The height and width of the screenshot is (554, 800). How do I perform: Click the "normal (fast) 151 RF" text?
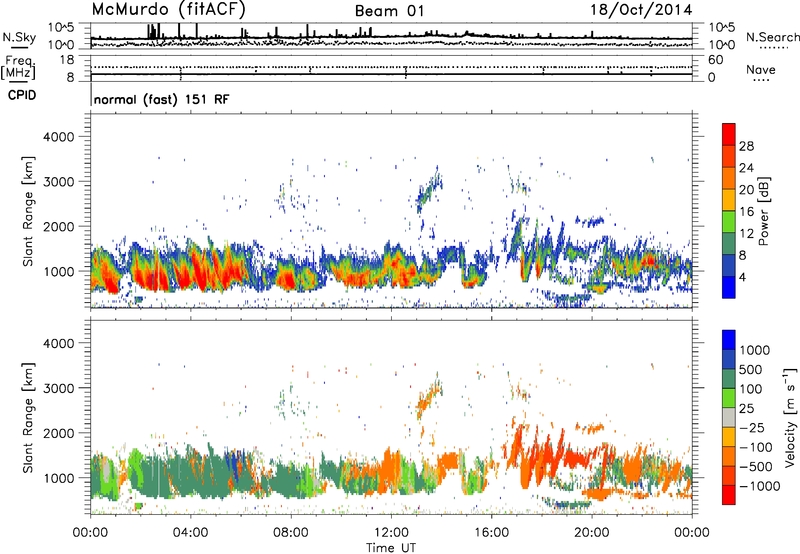click(x=162, y=99)
